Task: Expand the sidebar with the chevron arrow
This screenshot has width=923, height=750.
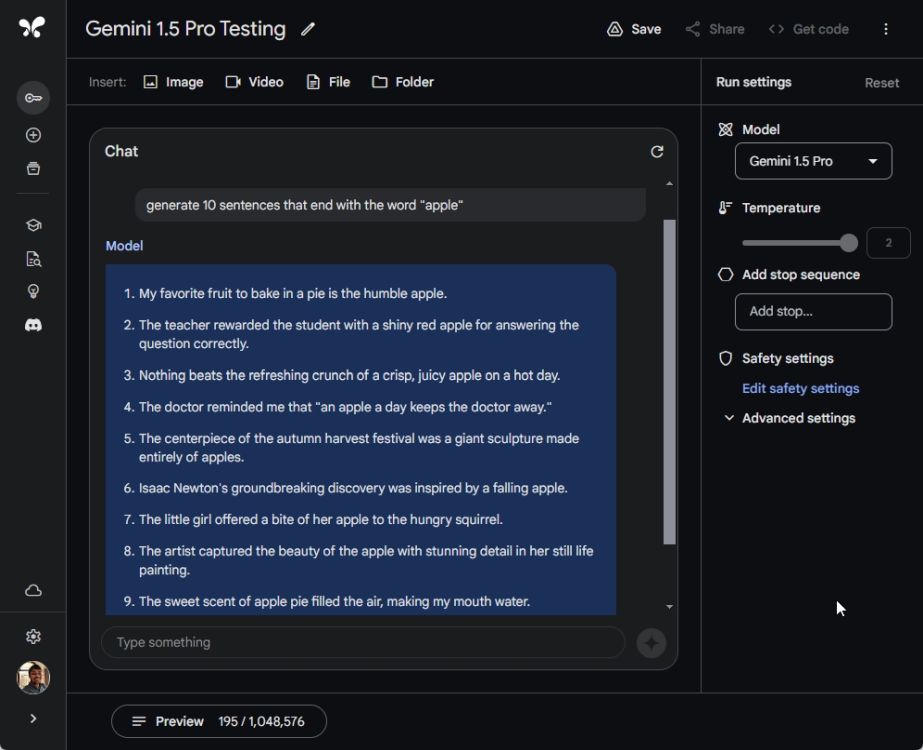Action: 33,718
